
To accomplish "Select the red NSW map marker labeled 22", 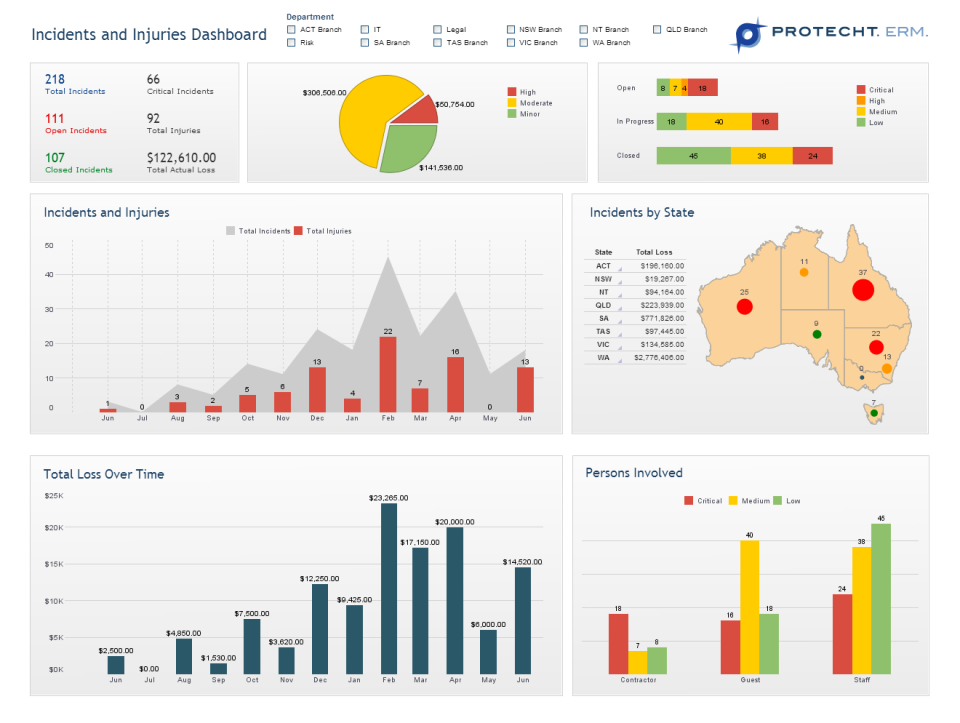I will coord(876,347).
